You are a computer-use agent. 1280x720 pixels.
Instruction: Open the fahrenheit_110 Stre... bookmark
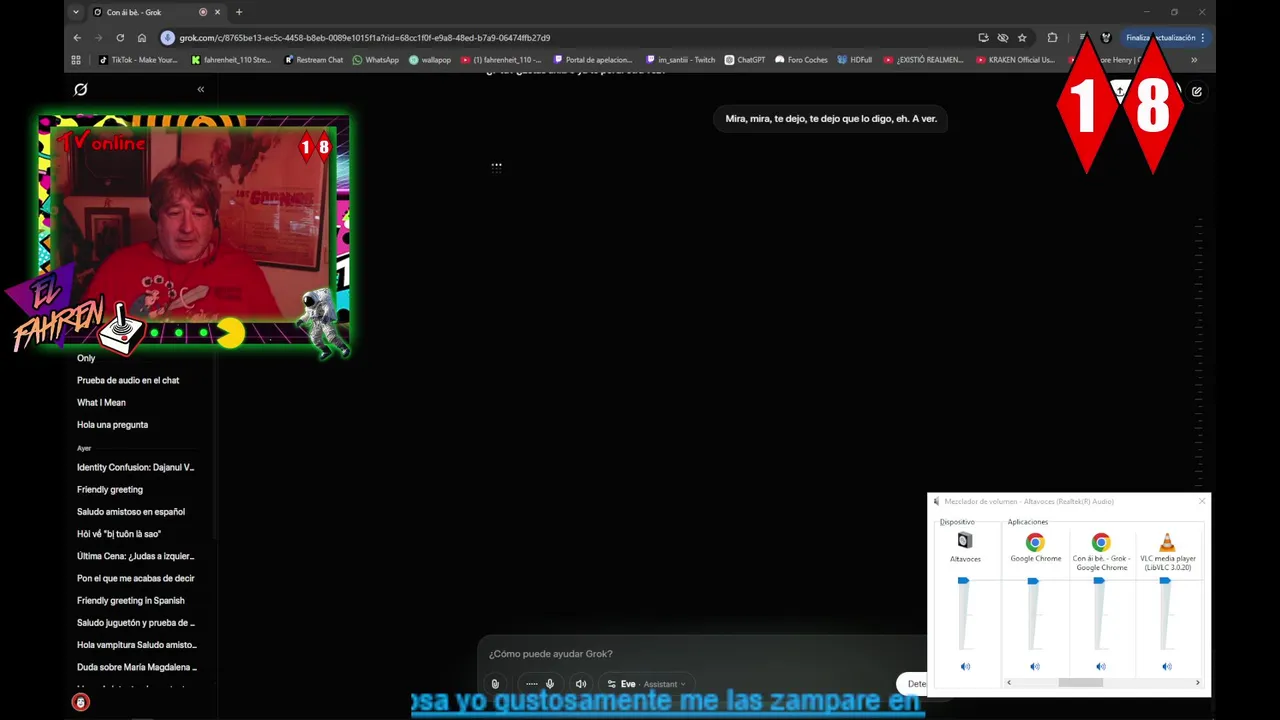click(231, 60)
